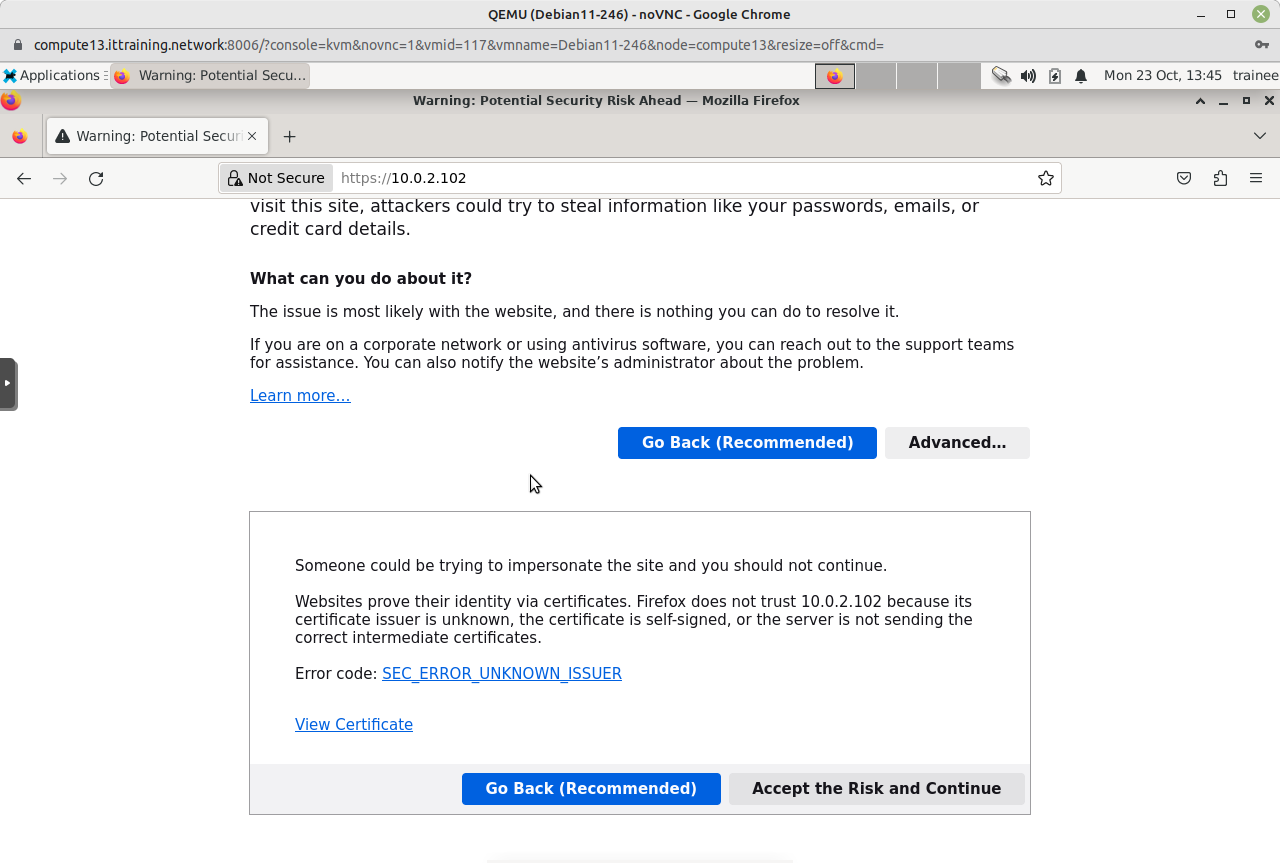Click the Firefox forward arrow button
Image resolution: width=1280 pixels, height=863 pixels.
pyautogui.click(x=60, y=178)
